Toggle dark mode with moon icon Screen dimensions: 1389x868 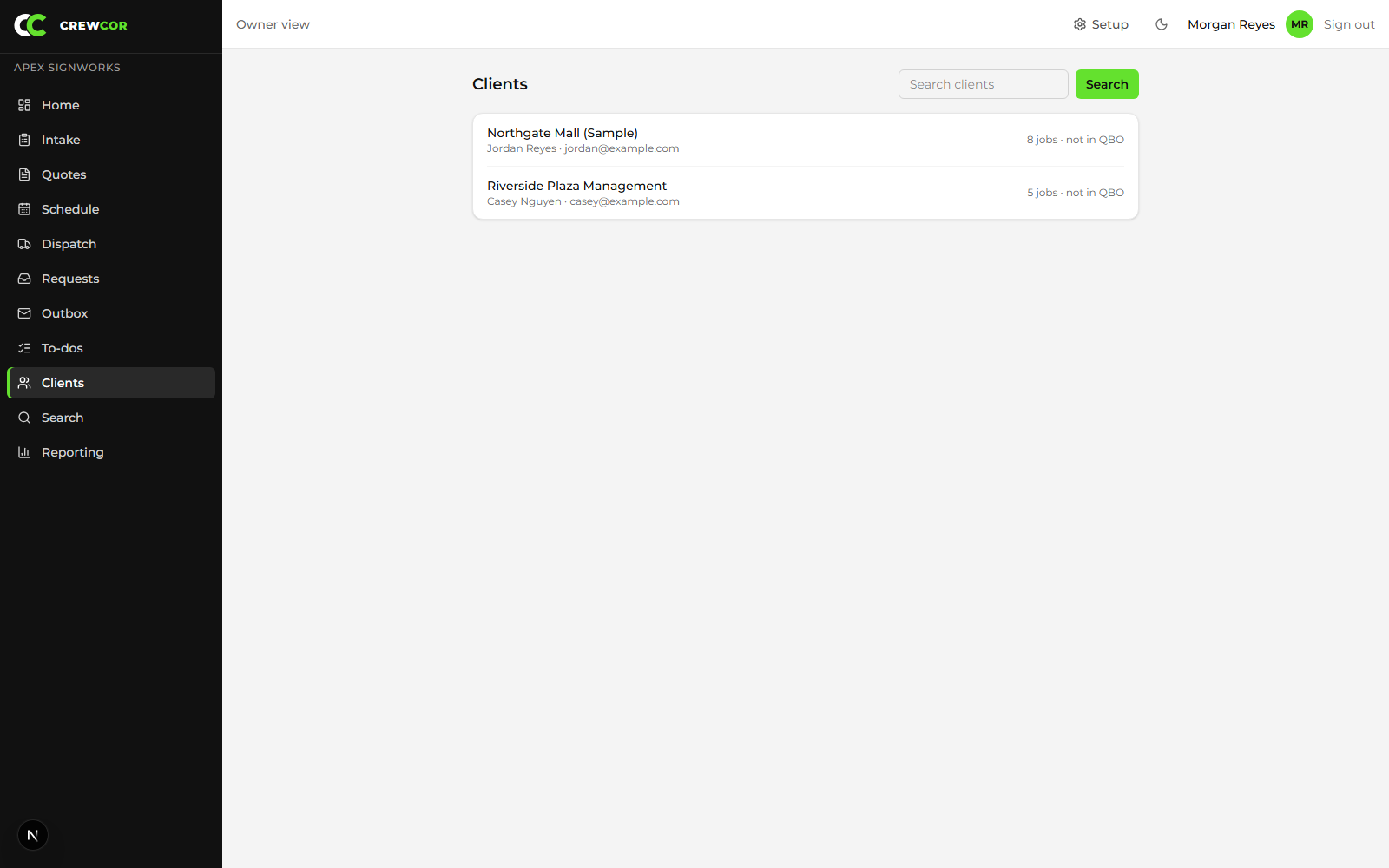1162,24
